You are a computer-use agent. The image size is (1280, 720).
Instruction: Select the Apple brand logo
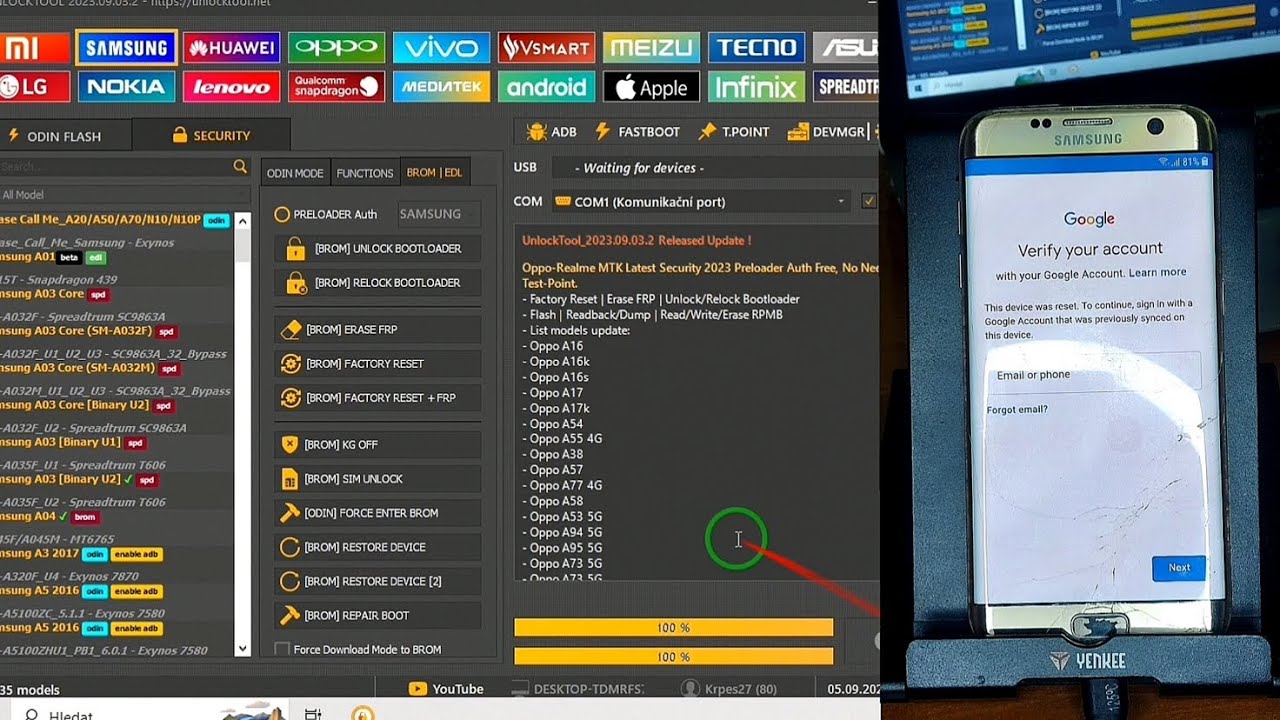651,87
